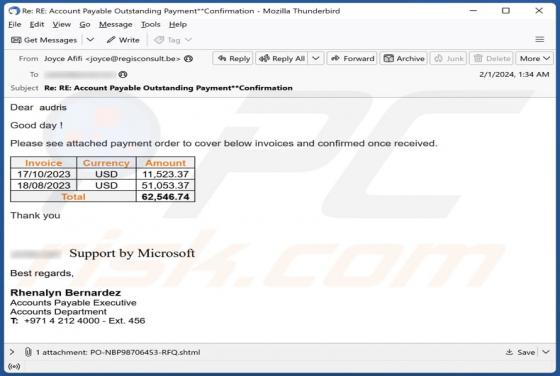This screenshot has width=560, height=376.
Task: Open the File menu
Action: pyautogui.click(x=15, y=24)
